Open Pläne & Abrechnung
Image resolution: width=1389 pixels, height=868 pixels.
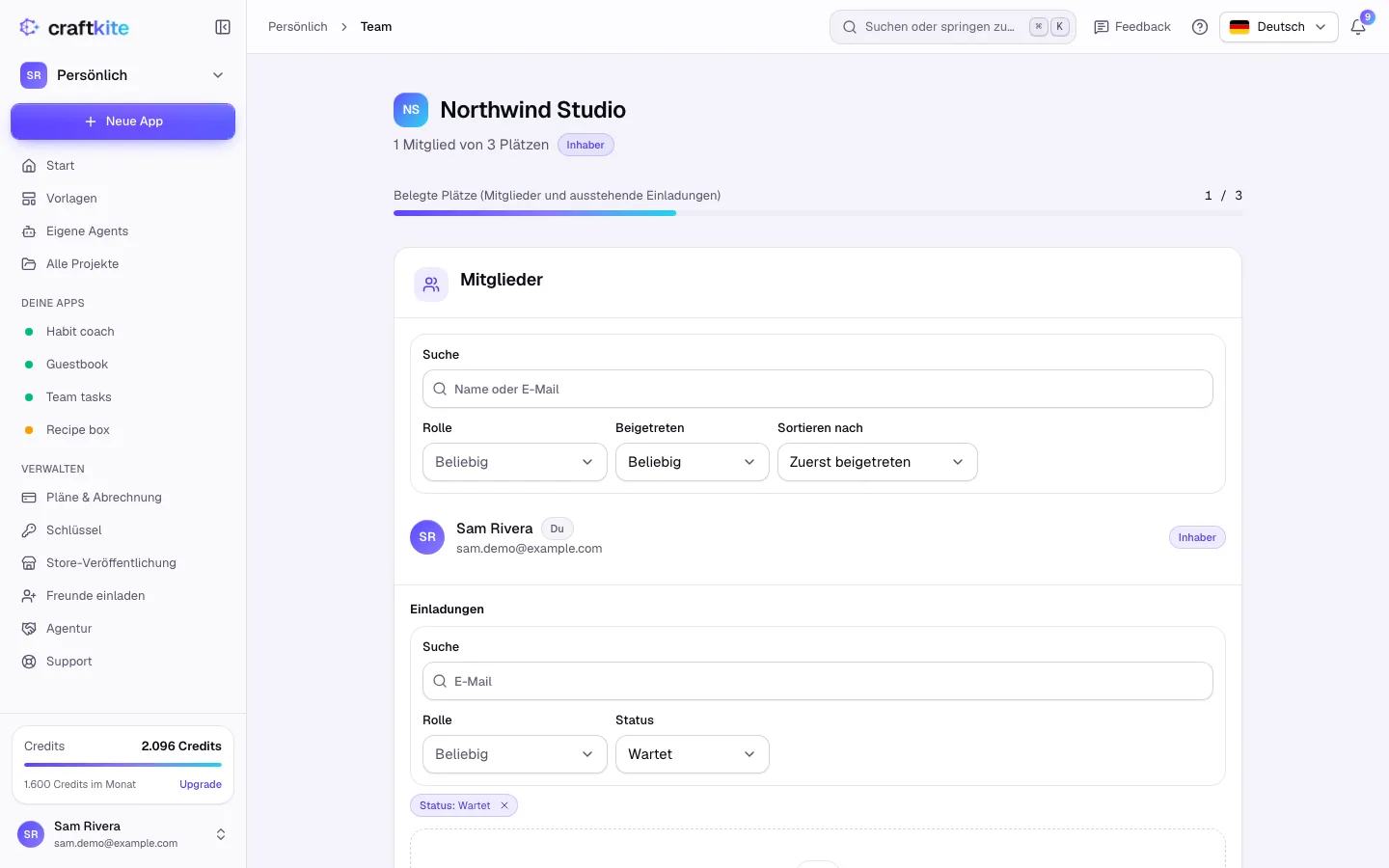(123, 498)
